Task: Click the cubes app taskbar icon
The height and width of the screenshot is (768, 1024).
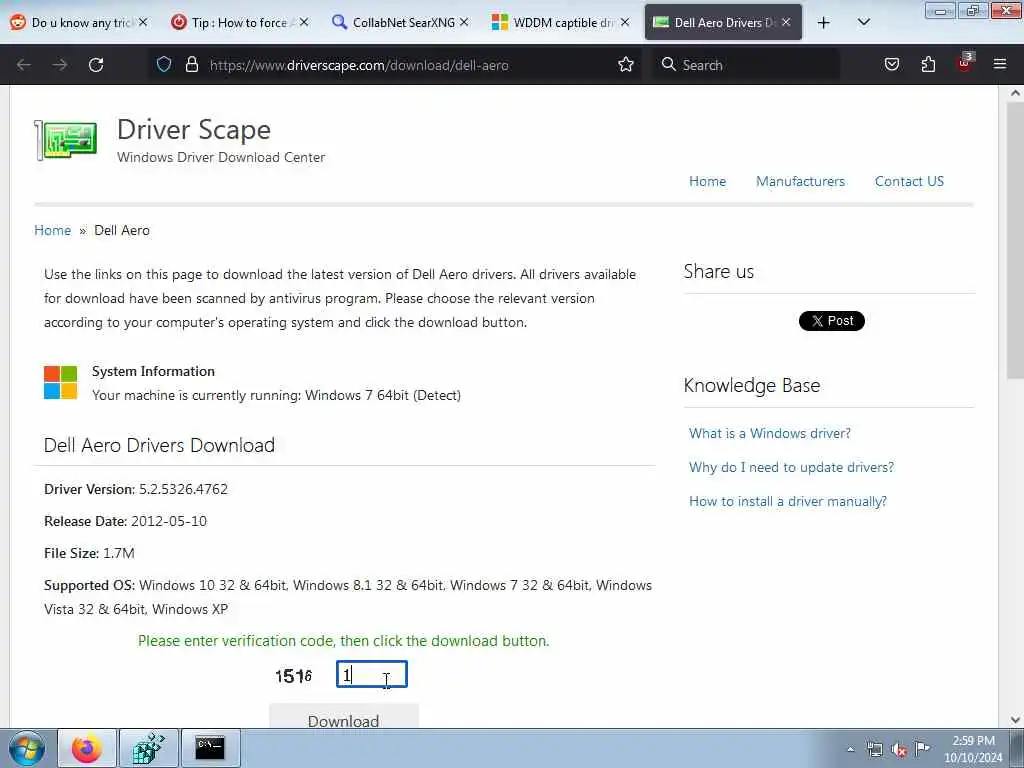Action: pos(149,748)
